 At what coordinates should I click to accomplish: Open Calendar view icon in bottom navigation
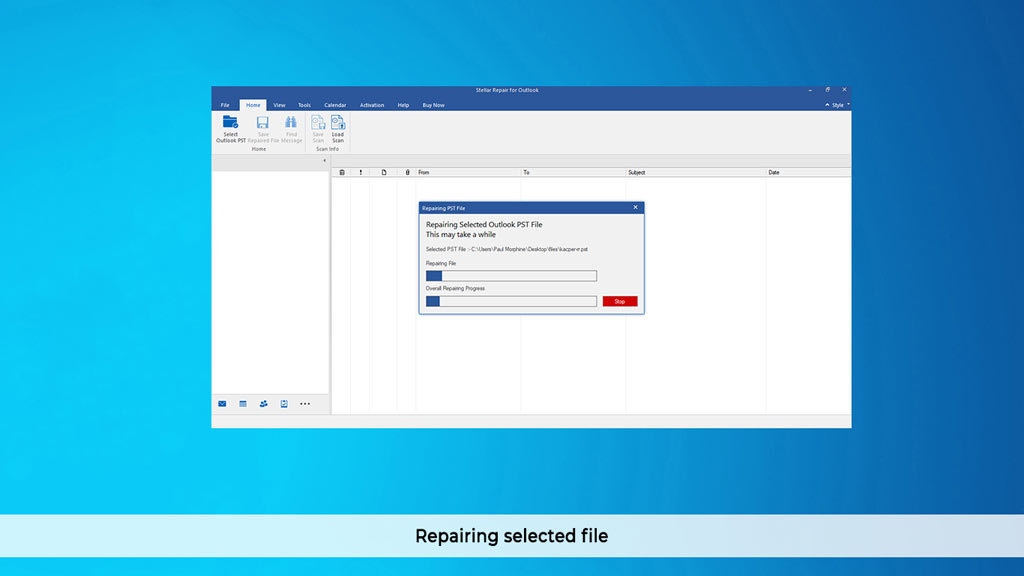[243, 404]
